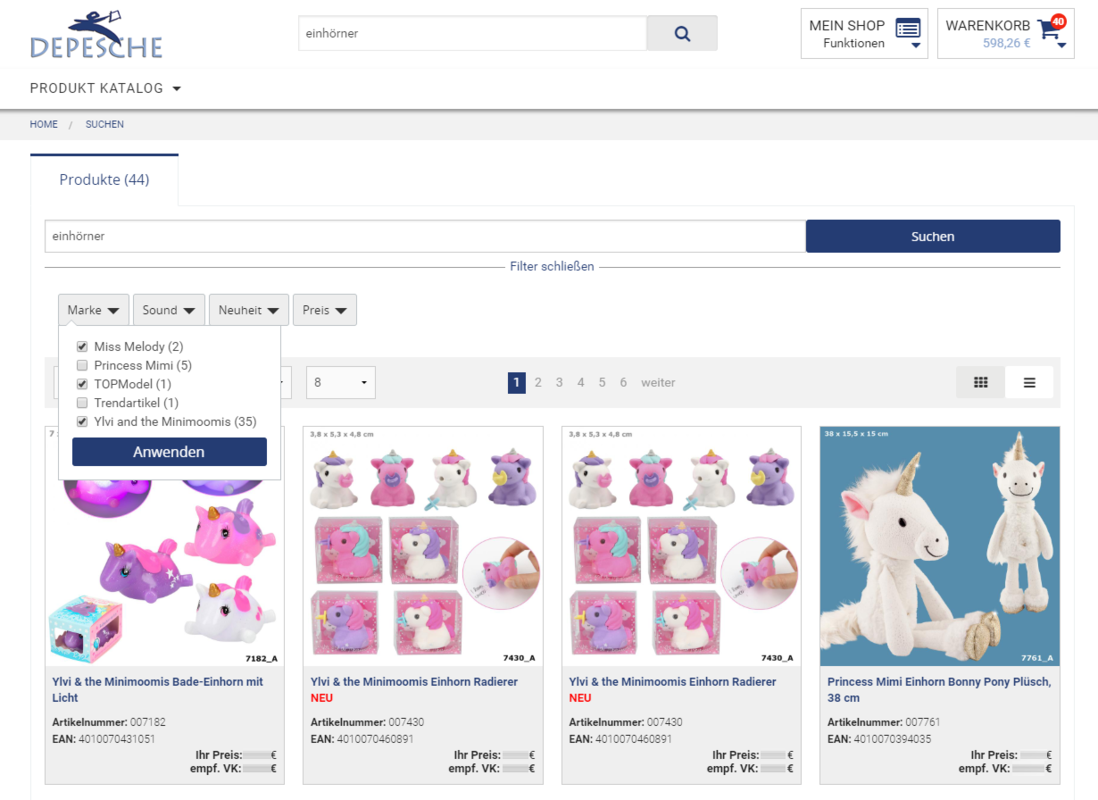Go to page 5 of results
The height and width of the screenshot is (800, 1098).
click(x=602, y=382)
